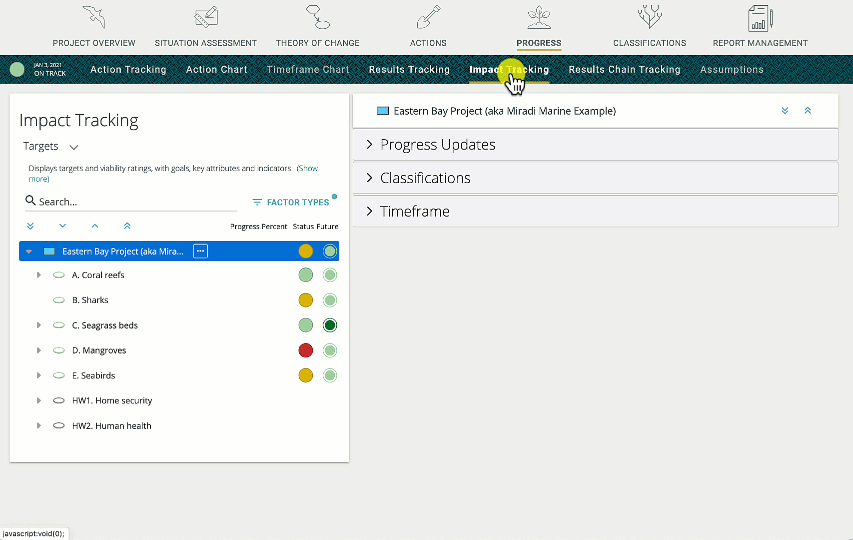Click the expand all double-chevron in the tree toolbar
This screenshot has height=540, width=853.
30,227
